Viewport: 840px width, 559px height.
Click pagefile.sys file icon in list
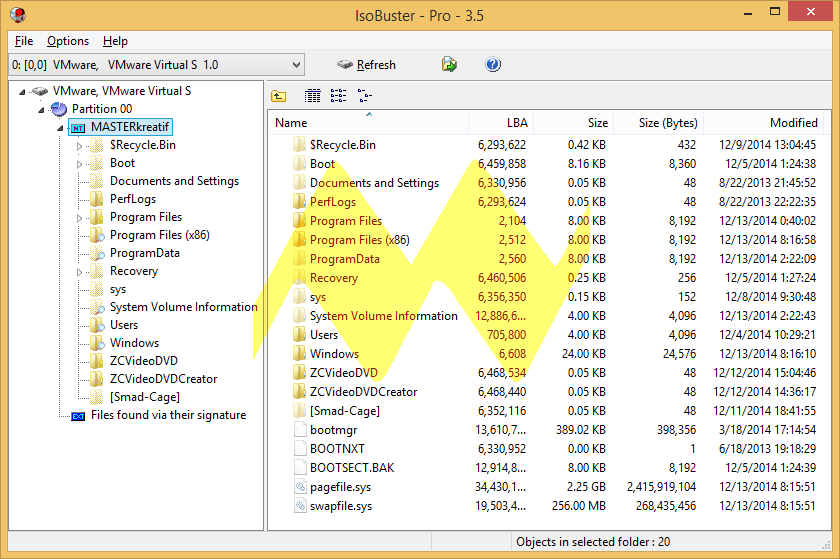300,487
